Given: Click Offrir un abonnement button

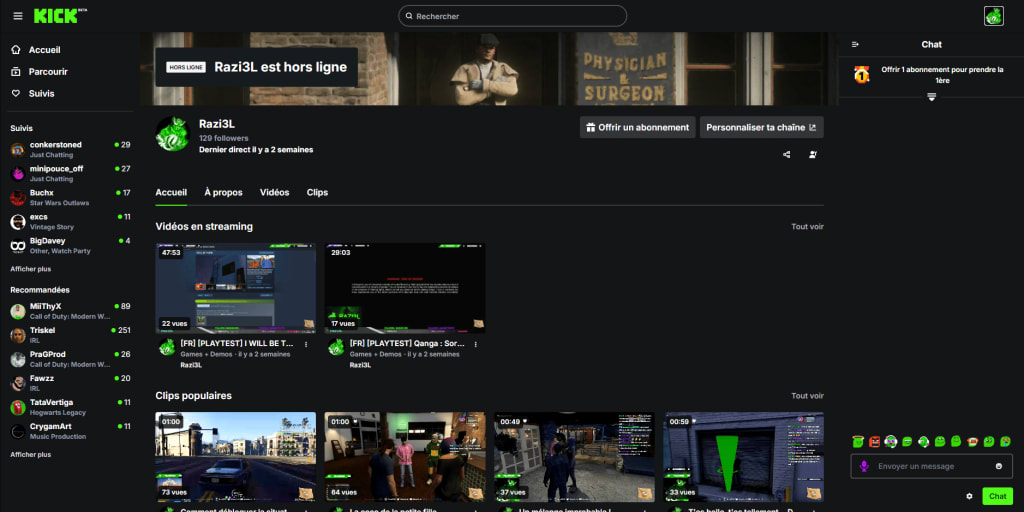Looking at the screenshot, I should click(x=637, y=127).
